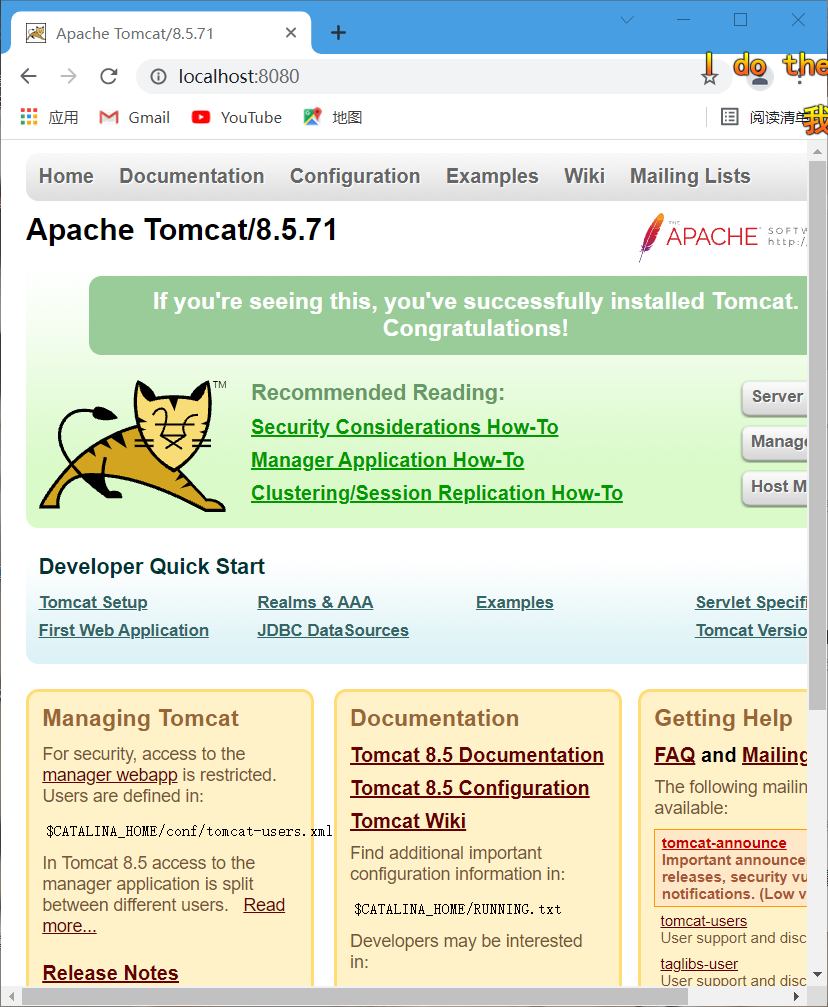Go back with the browser back arrow
The height and width of the screenshot is (1007, 828).
[x=28, y=76]
